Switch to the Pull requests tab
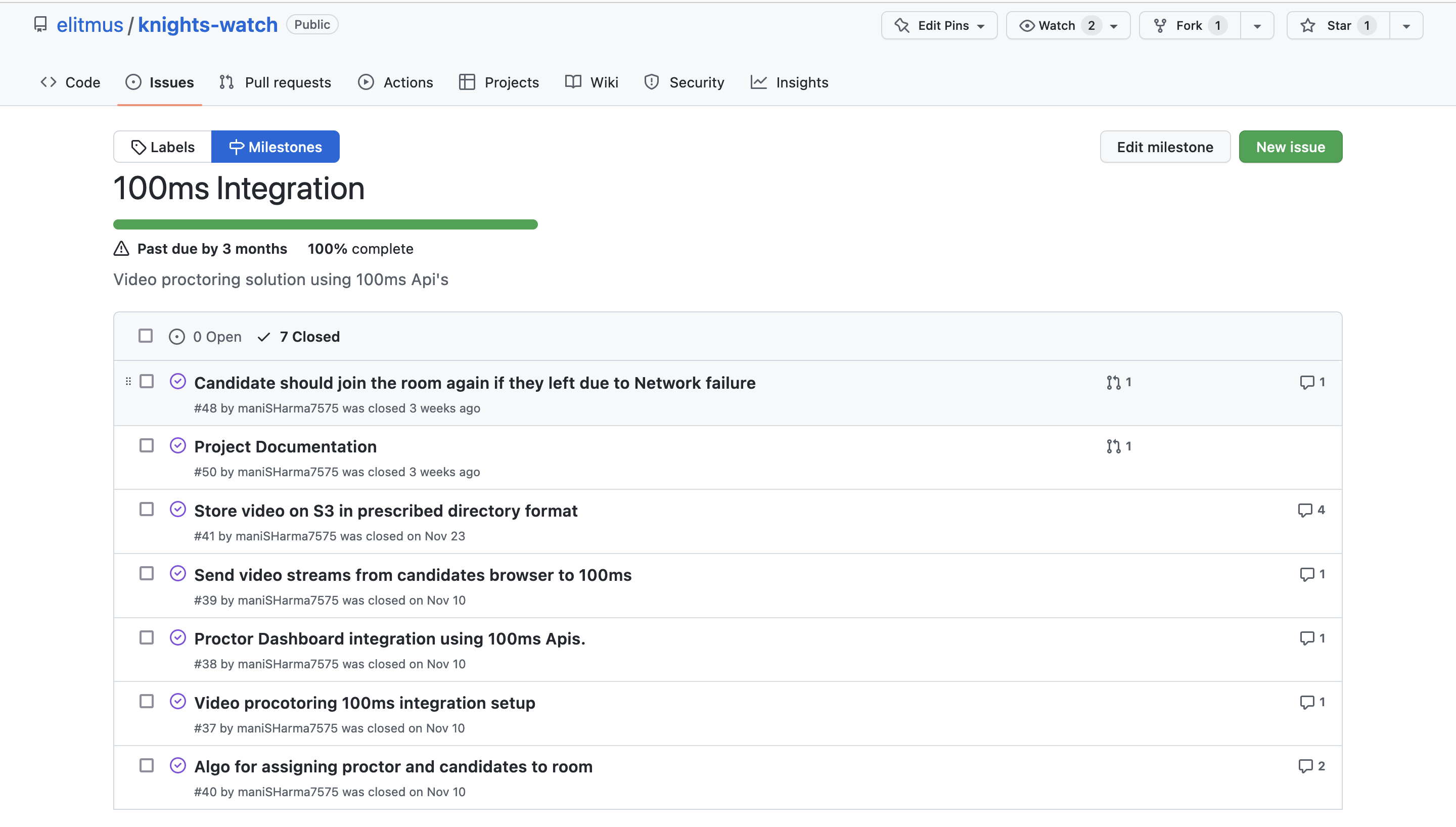1456x827 pixels. [x=276, y=82]
